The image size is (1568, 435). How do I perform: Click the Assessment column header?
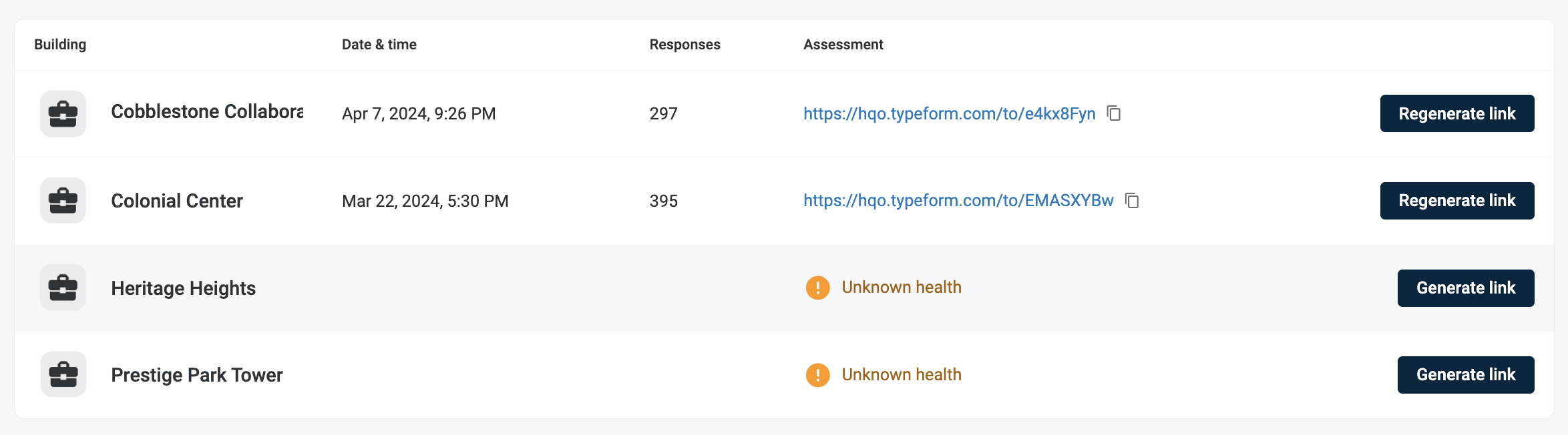pos(843,45)
